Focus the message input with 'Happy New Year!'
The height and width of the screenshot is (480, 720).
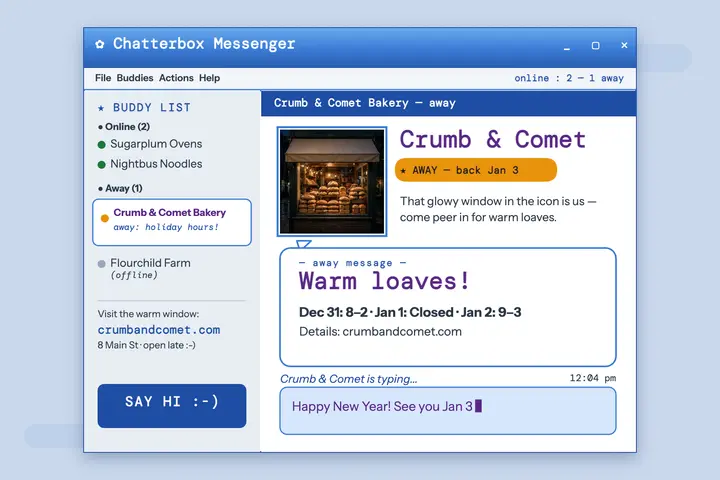[448, 411]
